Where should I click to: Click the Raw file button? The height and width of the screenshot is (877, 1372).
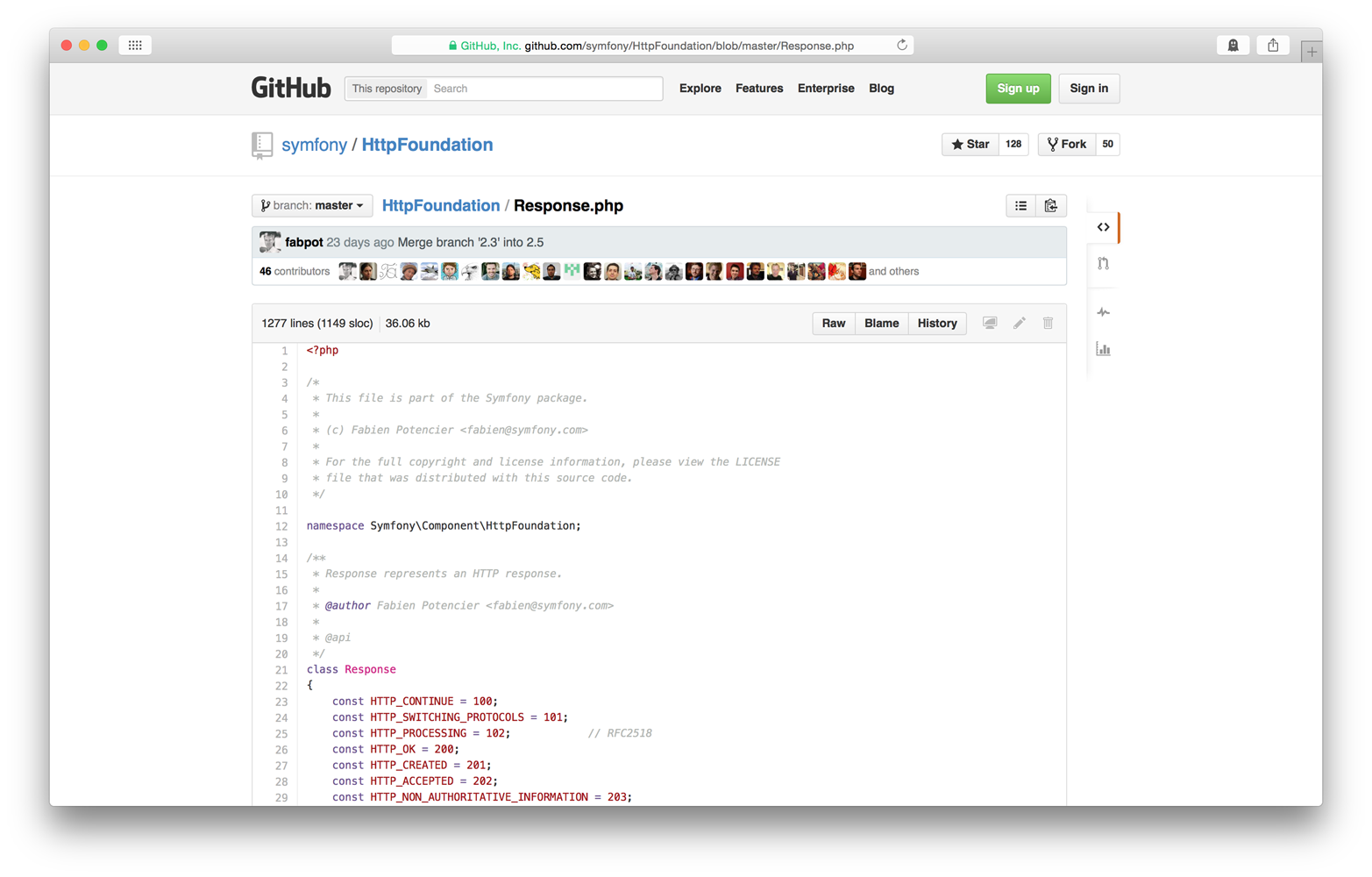[833, 323]
